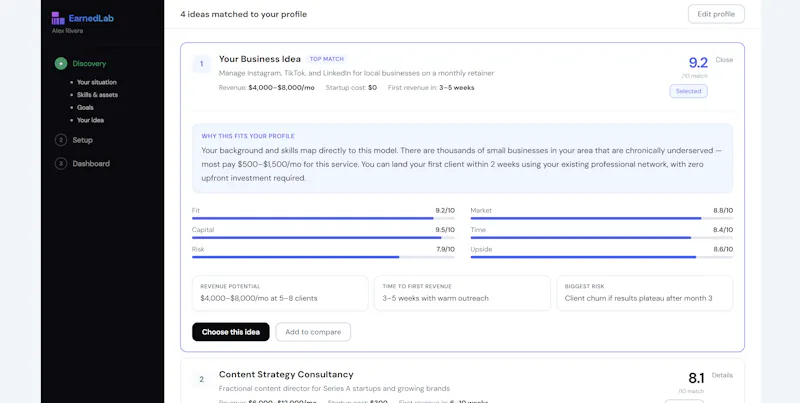
Task: Click the Risk score progress bar
Action: pyautogui.click(x=323, y=257)
